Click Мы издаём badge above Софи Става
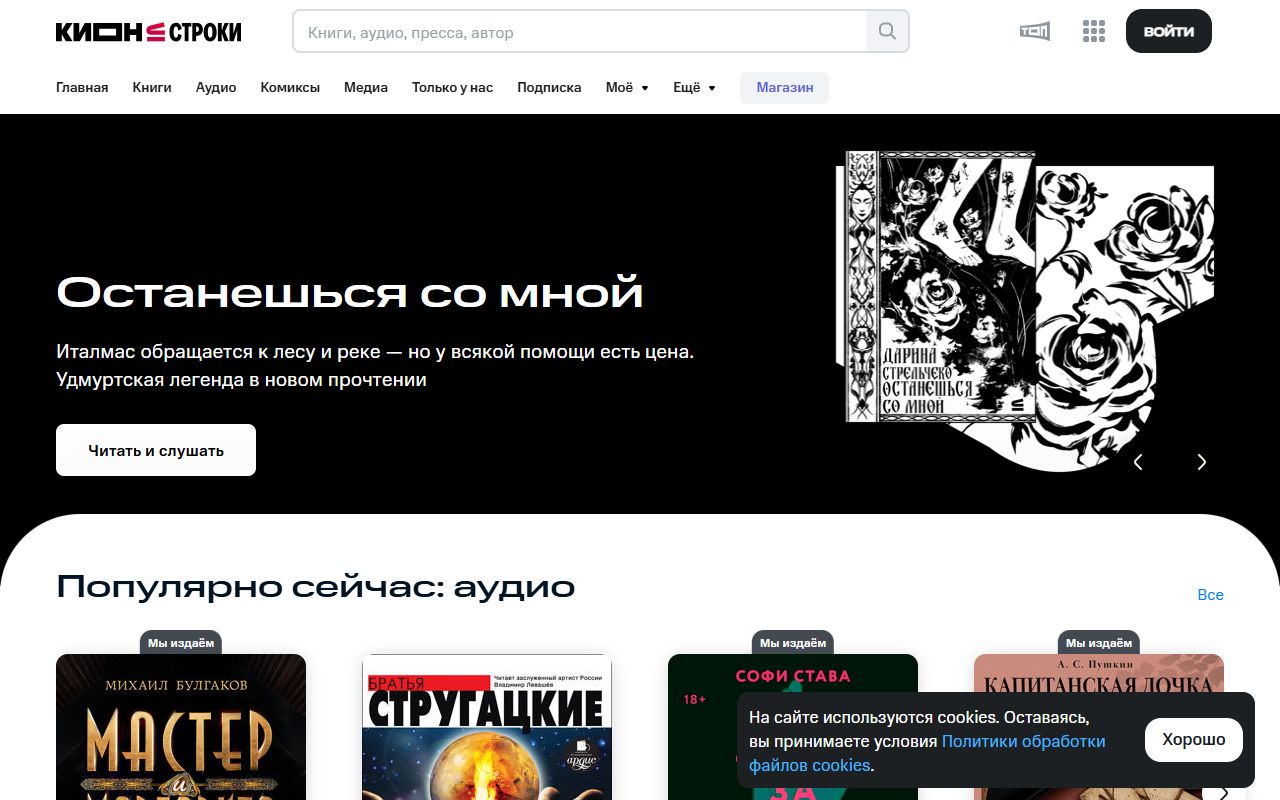This screenshot has width=1280, height=800. click(x=793, y=642)
